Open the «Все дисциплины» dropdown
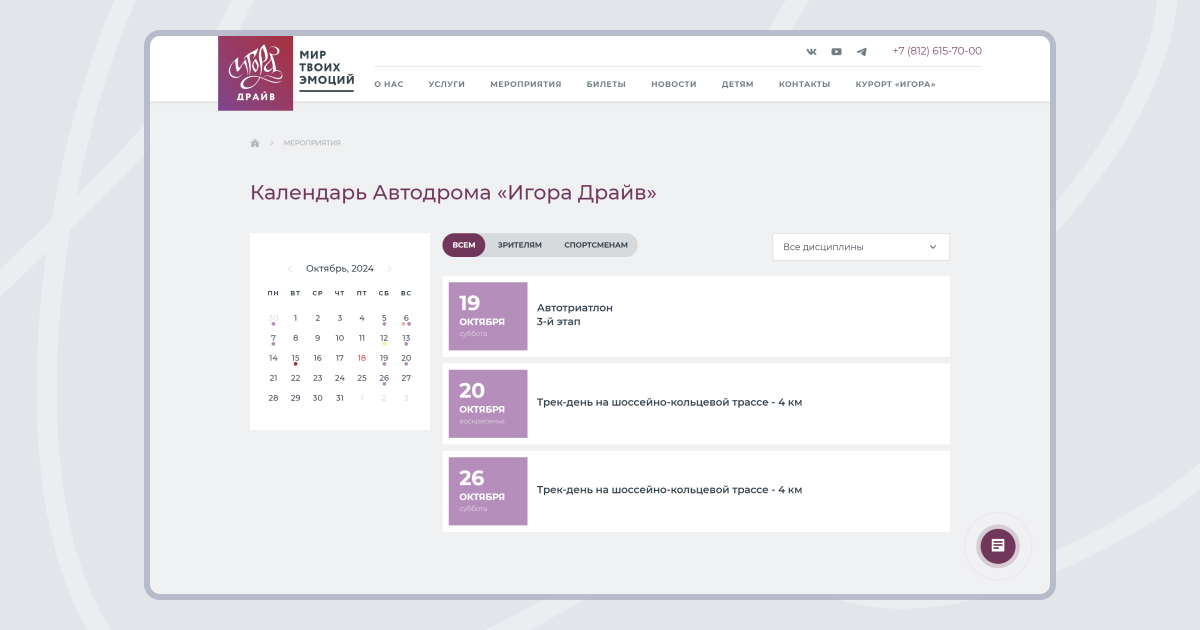 tap(861, 247)
